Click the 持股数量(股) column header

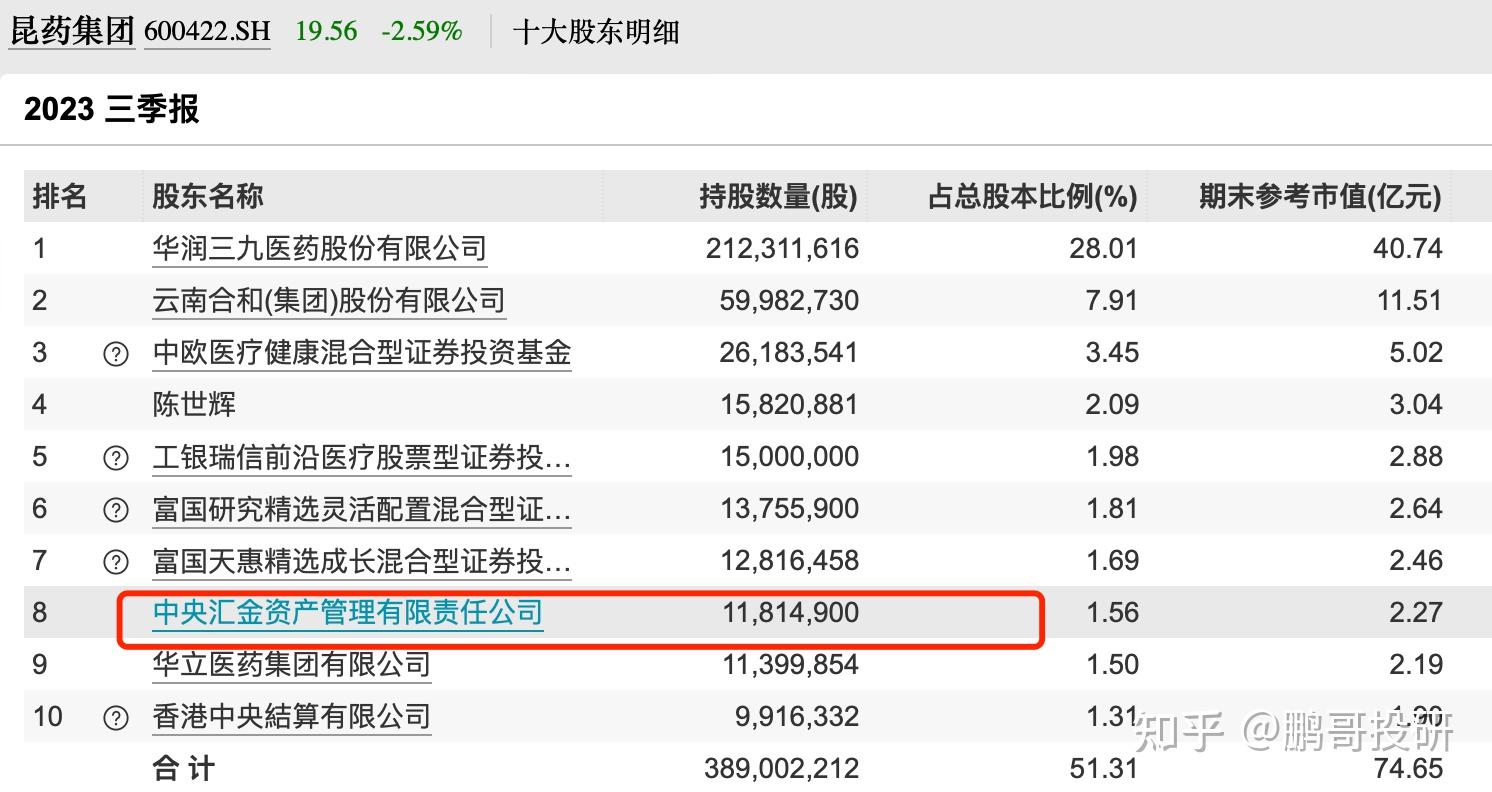(x=779, y=197)
